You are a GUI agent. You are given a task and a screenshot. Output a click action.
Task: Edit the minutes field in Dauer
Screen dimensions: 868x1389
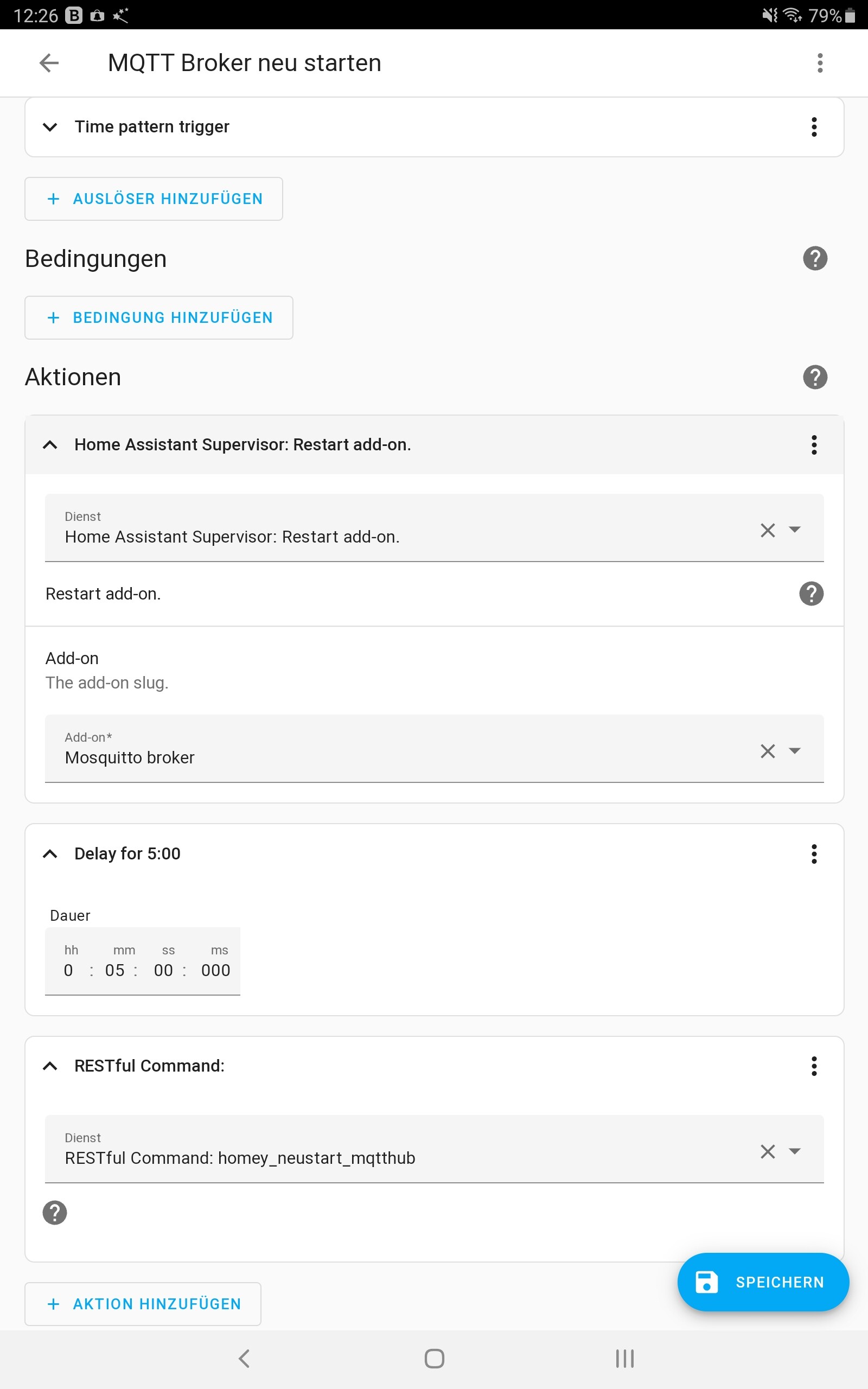coord(114,970)
